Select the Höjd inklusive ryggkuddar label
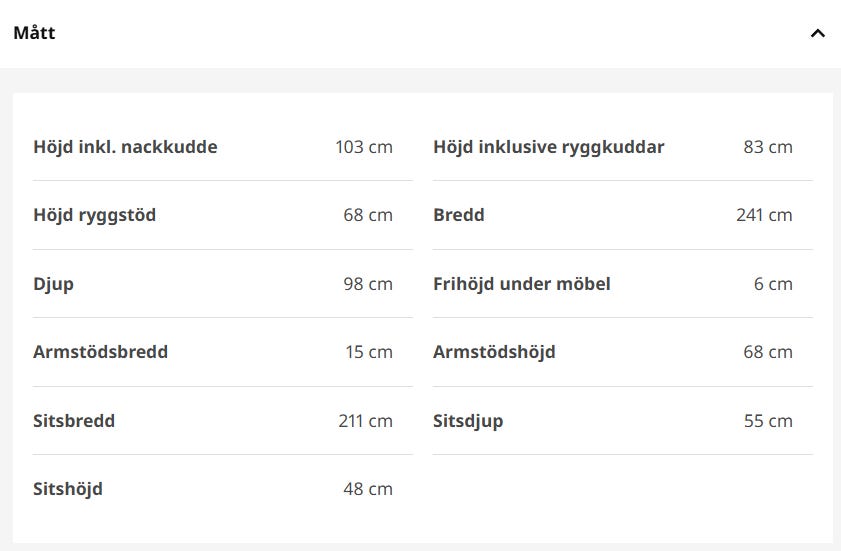Screen dimensions: 841x551 (x=549, y=147)
